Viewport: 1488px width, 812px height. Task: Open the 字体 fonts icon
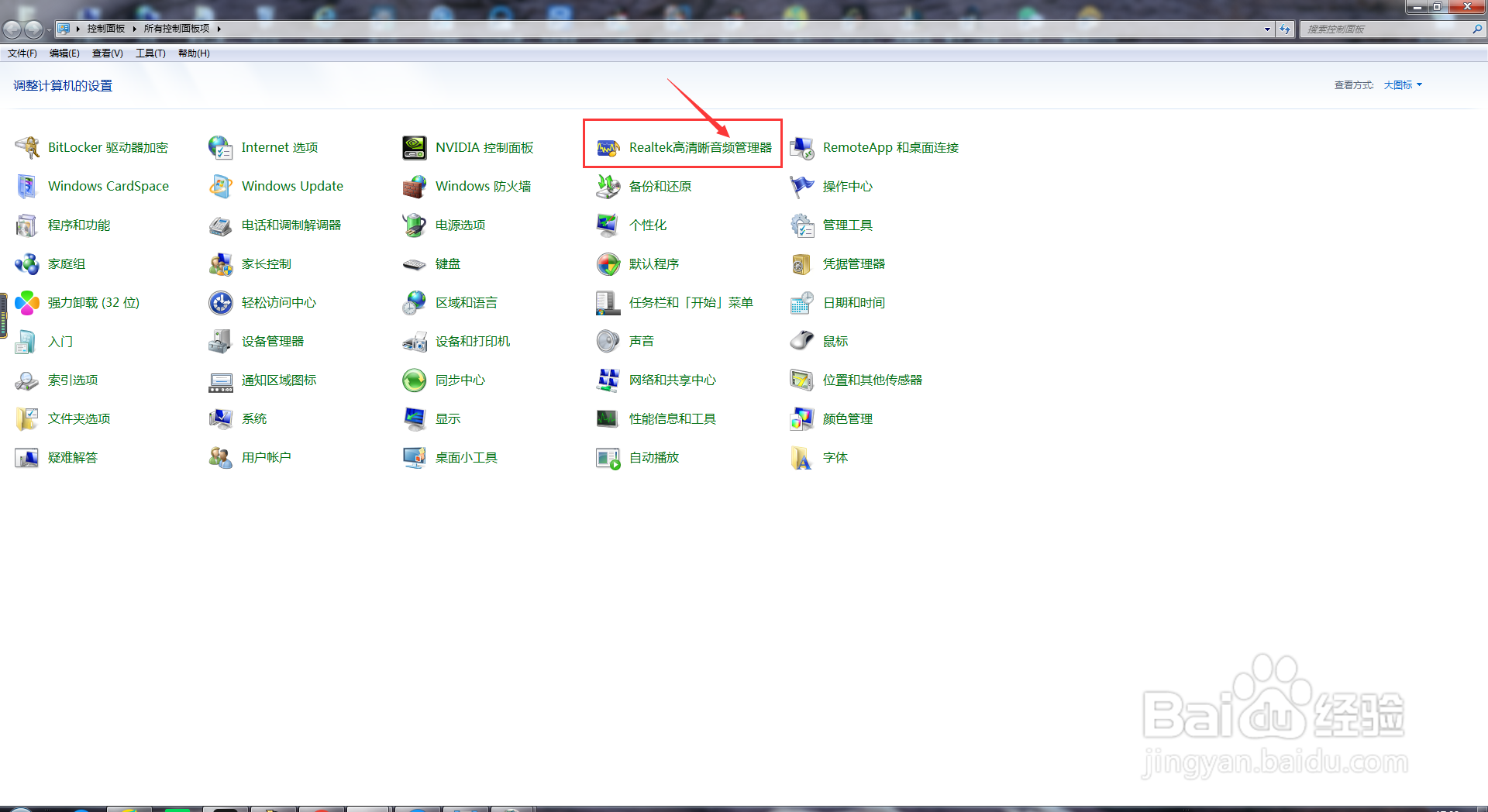(802, 457)
